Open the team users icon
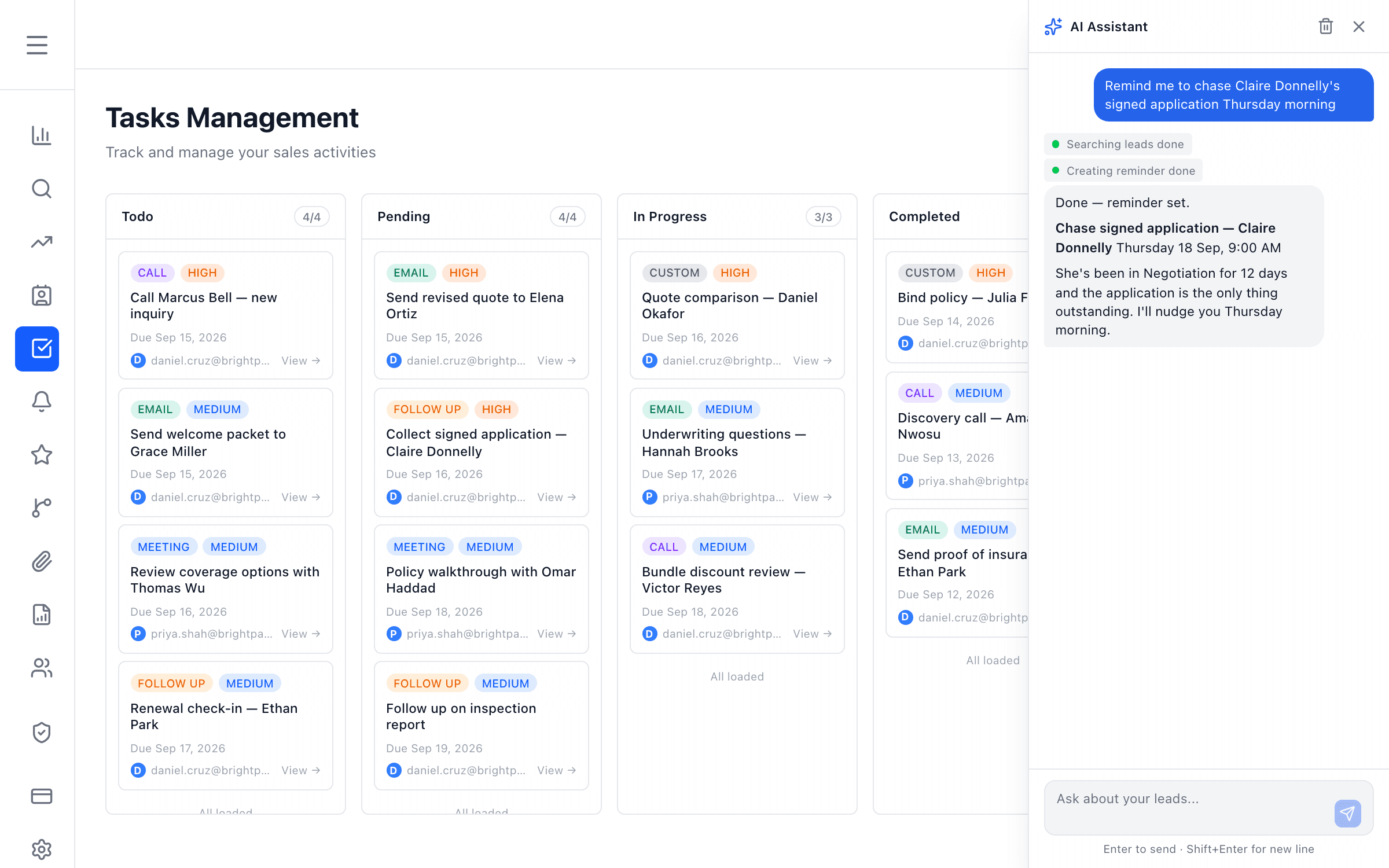The width and height of the screenshot is (1389, 868). click(x=42, y=668)
